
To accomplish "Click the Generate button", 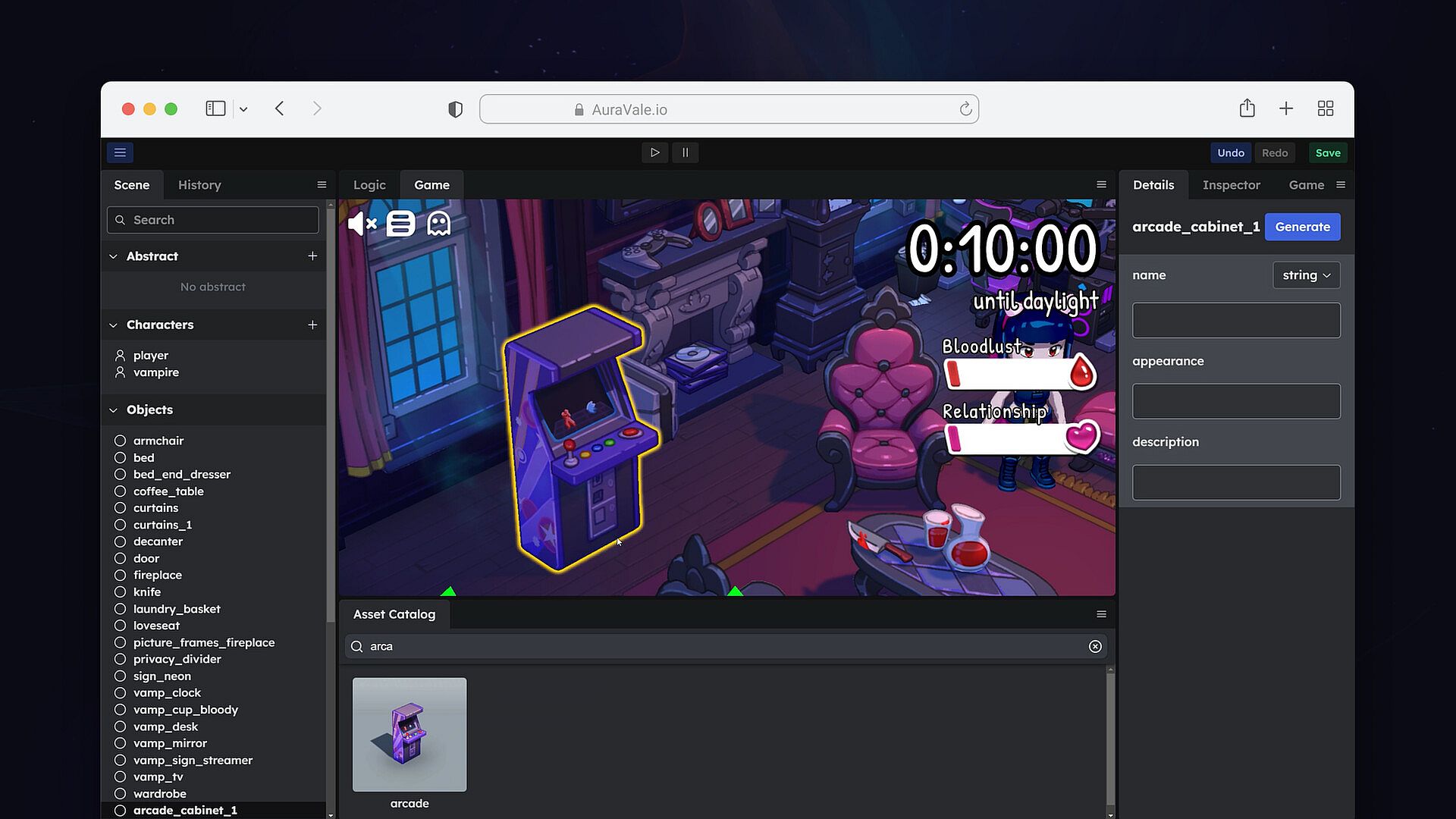I will (x=1302, y=227).
